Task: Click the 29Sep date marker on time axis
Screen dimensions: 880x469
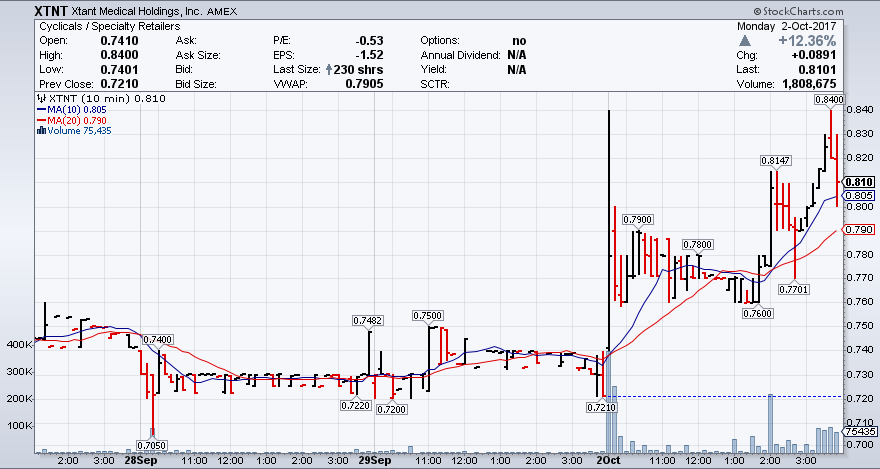Action: click(372, 462)
